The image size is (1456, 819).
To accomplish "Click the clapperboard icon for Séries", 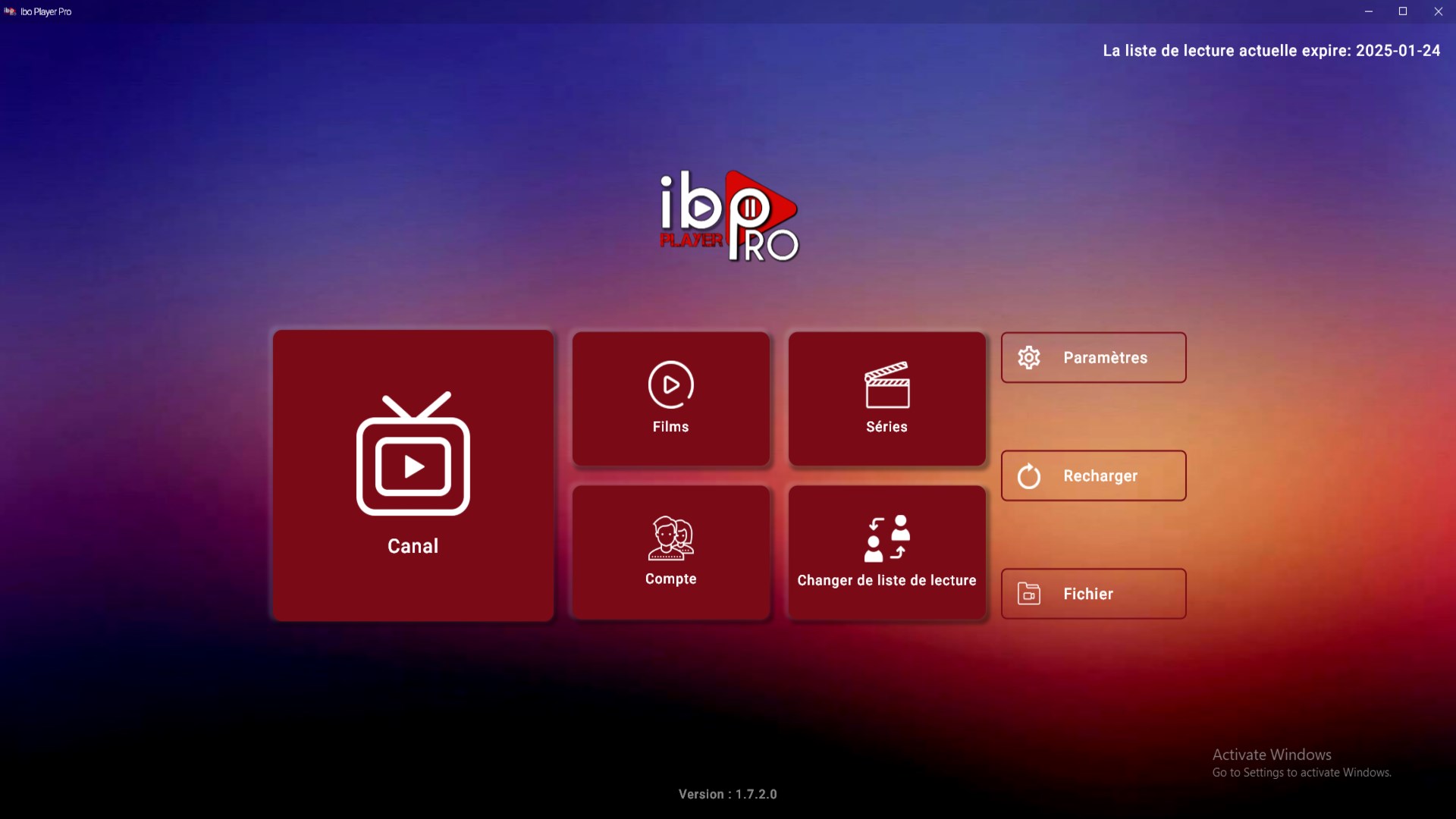I will point(886,385).
